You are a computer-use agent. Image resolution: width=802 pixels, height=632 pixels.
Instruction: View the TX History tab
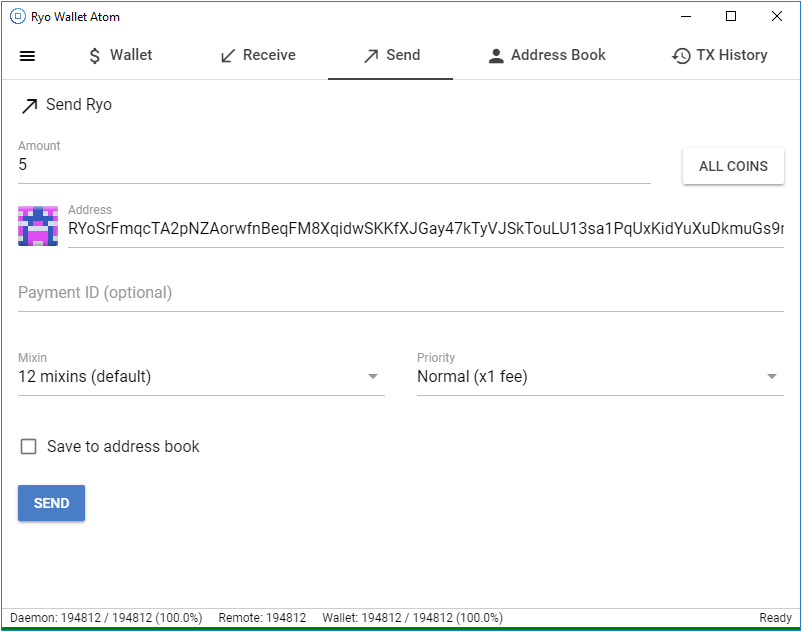719,55
